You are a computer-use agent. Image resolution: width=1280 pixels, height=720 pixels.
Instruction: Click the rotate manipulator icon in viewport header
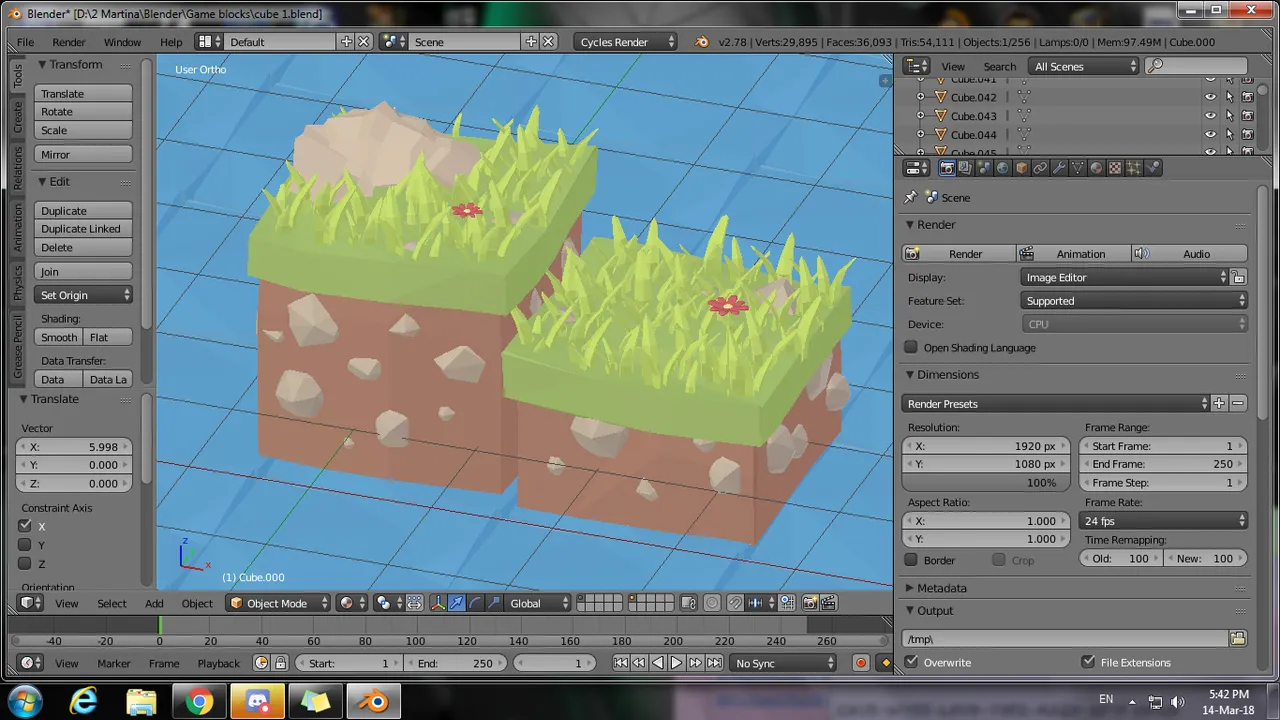[475, 603]
